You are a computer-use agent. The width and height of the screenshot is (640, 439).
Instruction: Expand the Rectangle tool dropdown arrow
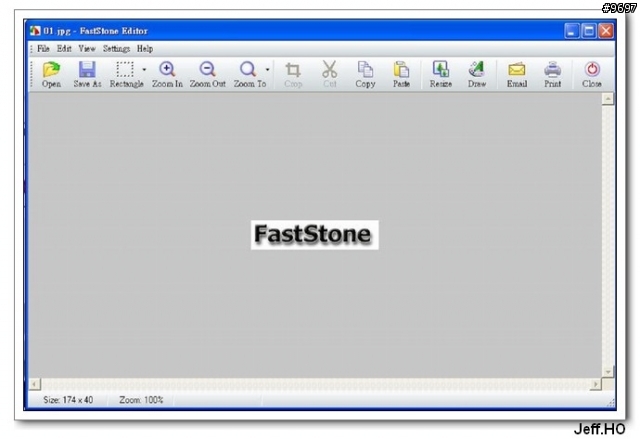144,70
